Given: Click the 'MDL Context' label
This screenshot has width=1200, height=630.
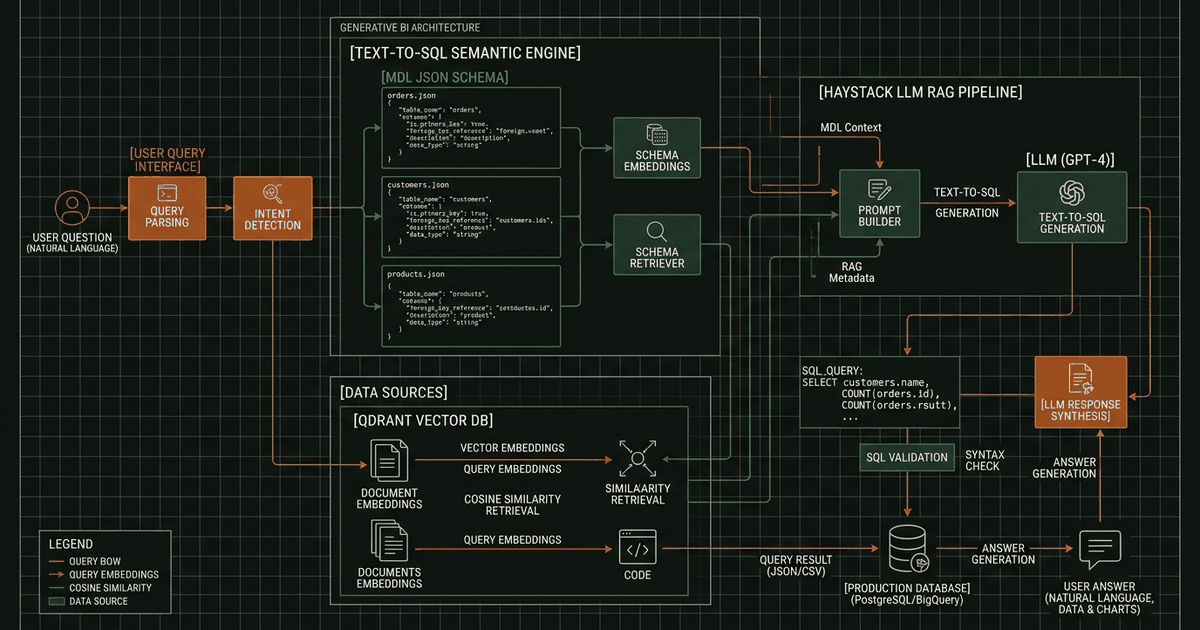Looking at the screenshot, I should pyautogui.click(x=851, y=128).
